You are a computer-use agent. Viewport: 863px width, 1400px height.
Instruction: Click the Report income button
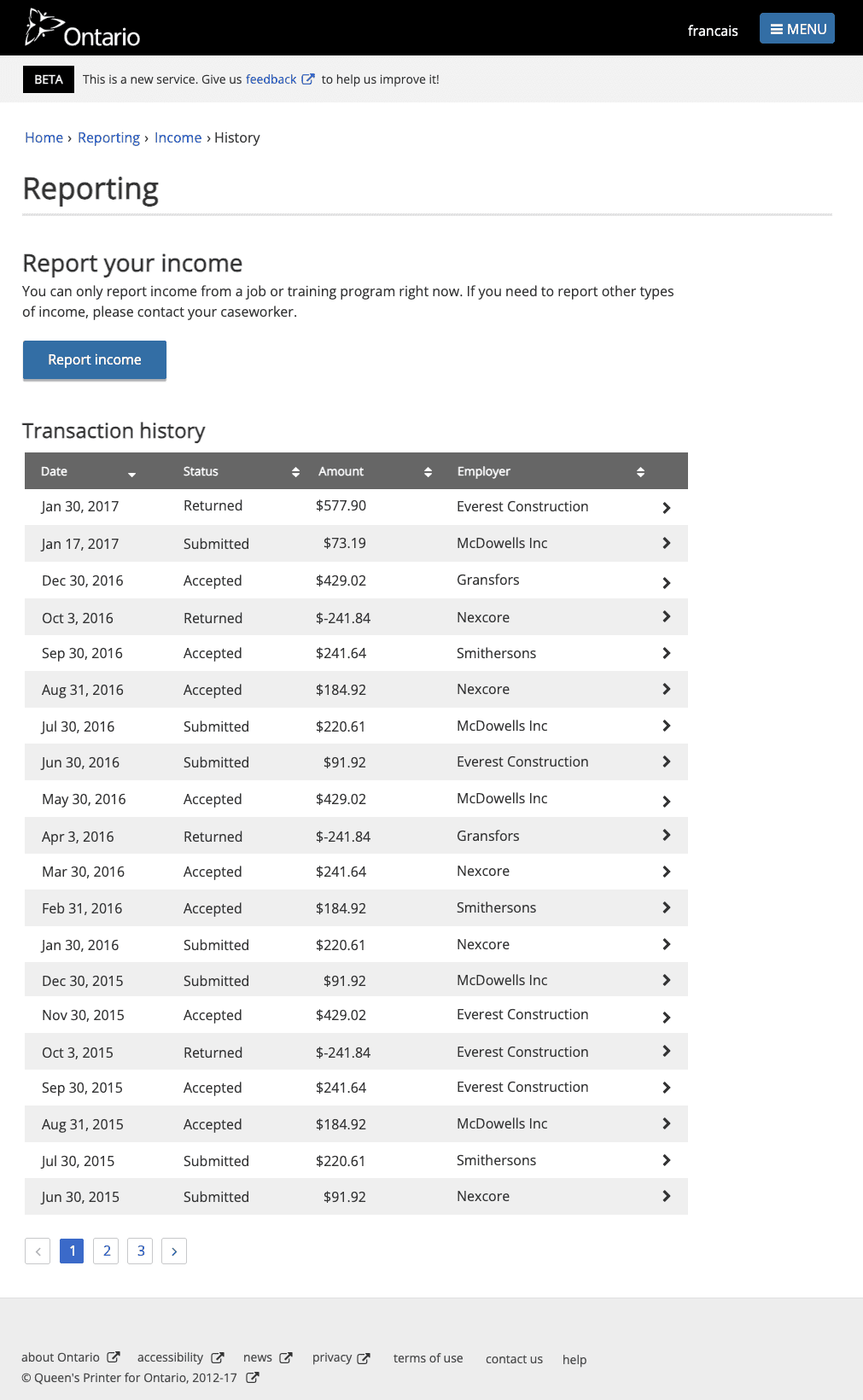click(x=95, y=360)
